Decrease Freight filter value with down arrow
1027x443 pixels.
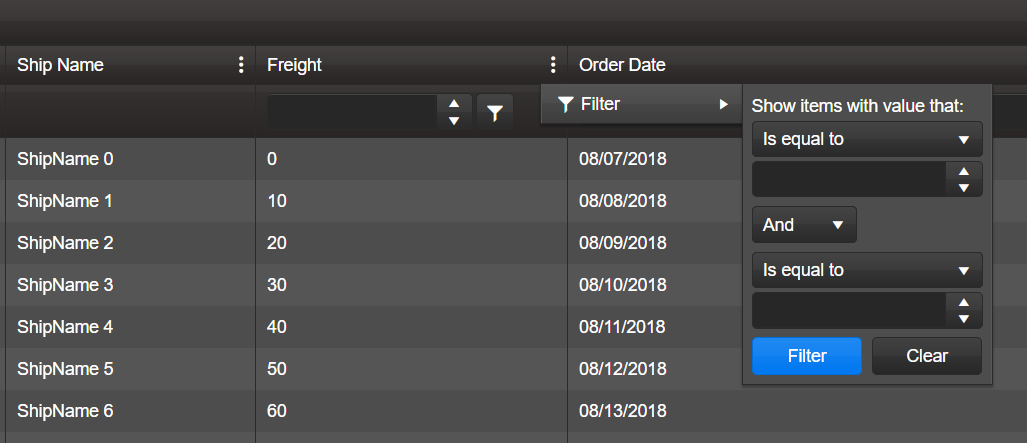click(454, 121)
